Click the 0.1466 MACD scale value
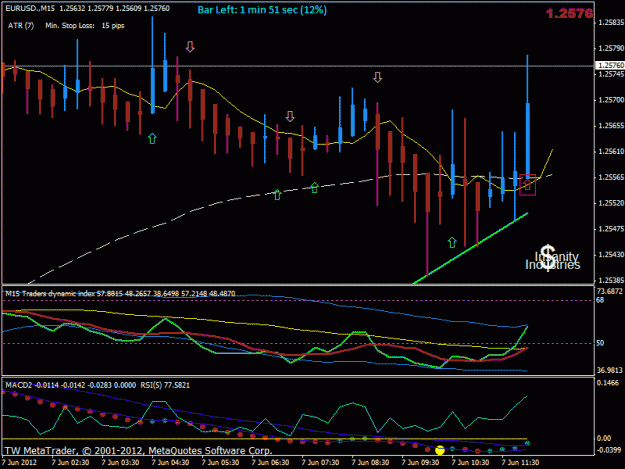This screenshot has width=625, height=469. (x=608, y=383)
